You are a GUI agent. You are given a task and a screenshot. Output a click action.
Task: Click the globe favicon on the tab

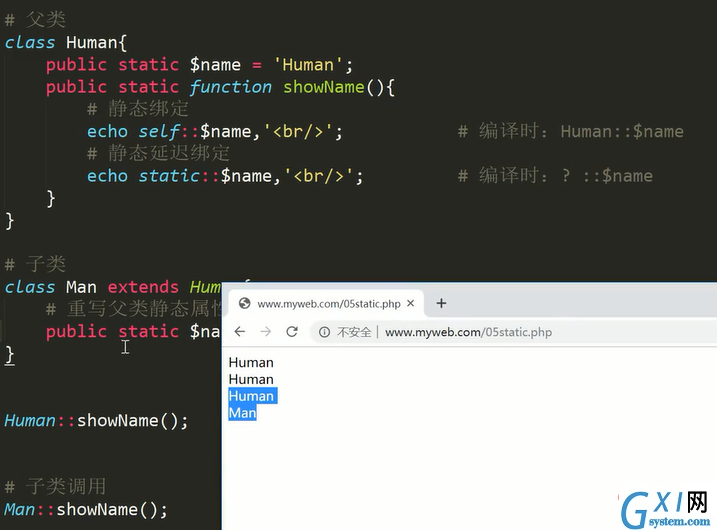tap(245, 303)
